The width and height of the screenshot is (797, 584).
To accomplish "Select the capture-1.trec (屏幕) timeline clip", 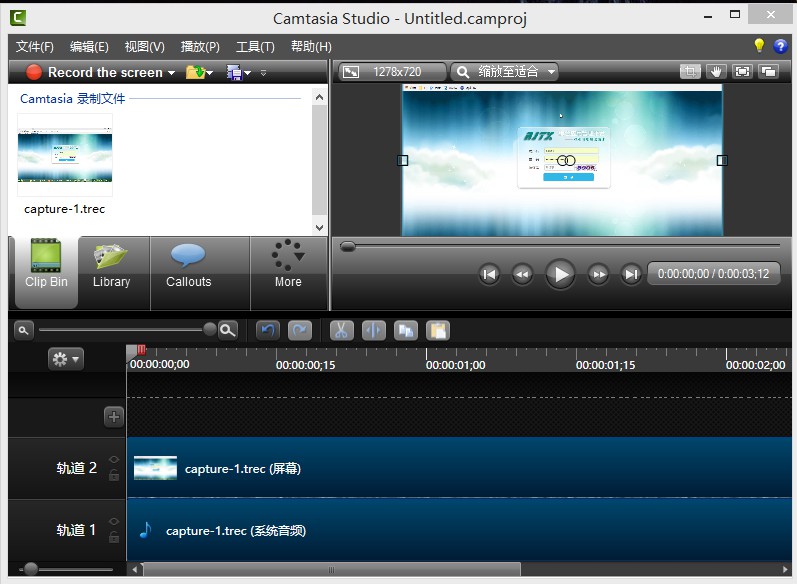I will [459, 468].
